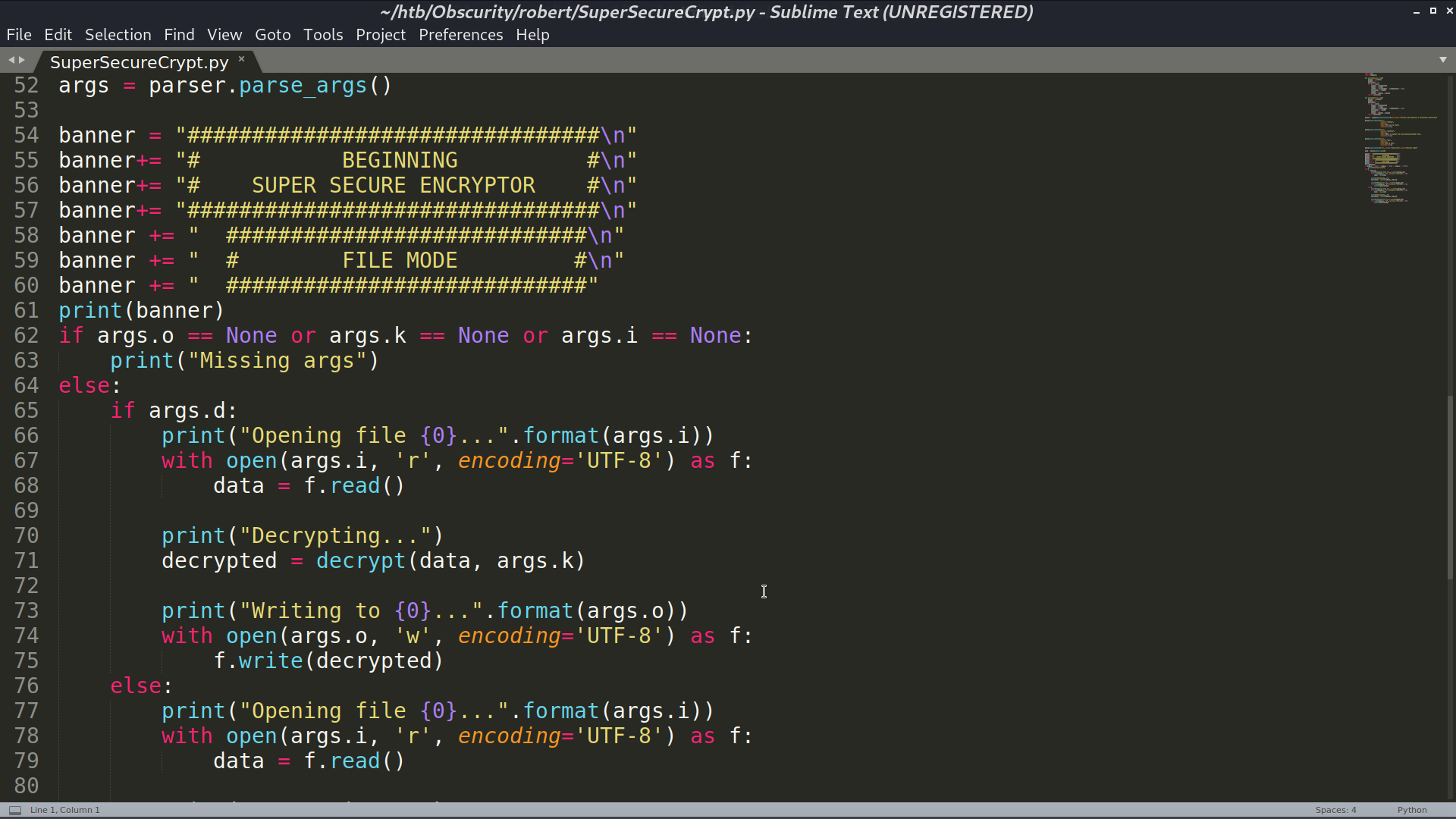Click 'else:' keyword on line 64
The image size is (1456, 819).
[x=89, y=386]
